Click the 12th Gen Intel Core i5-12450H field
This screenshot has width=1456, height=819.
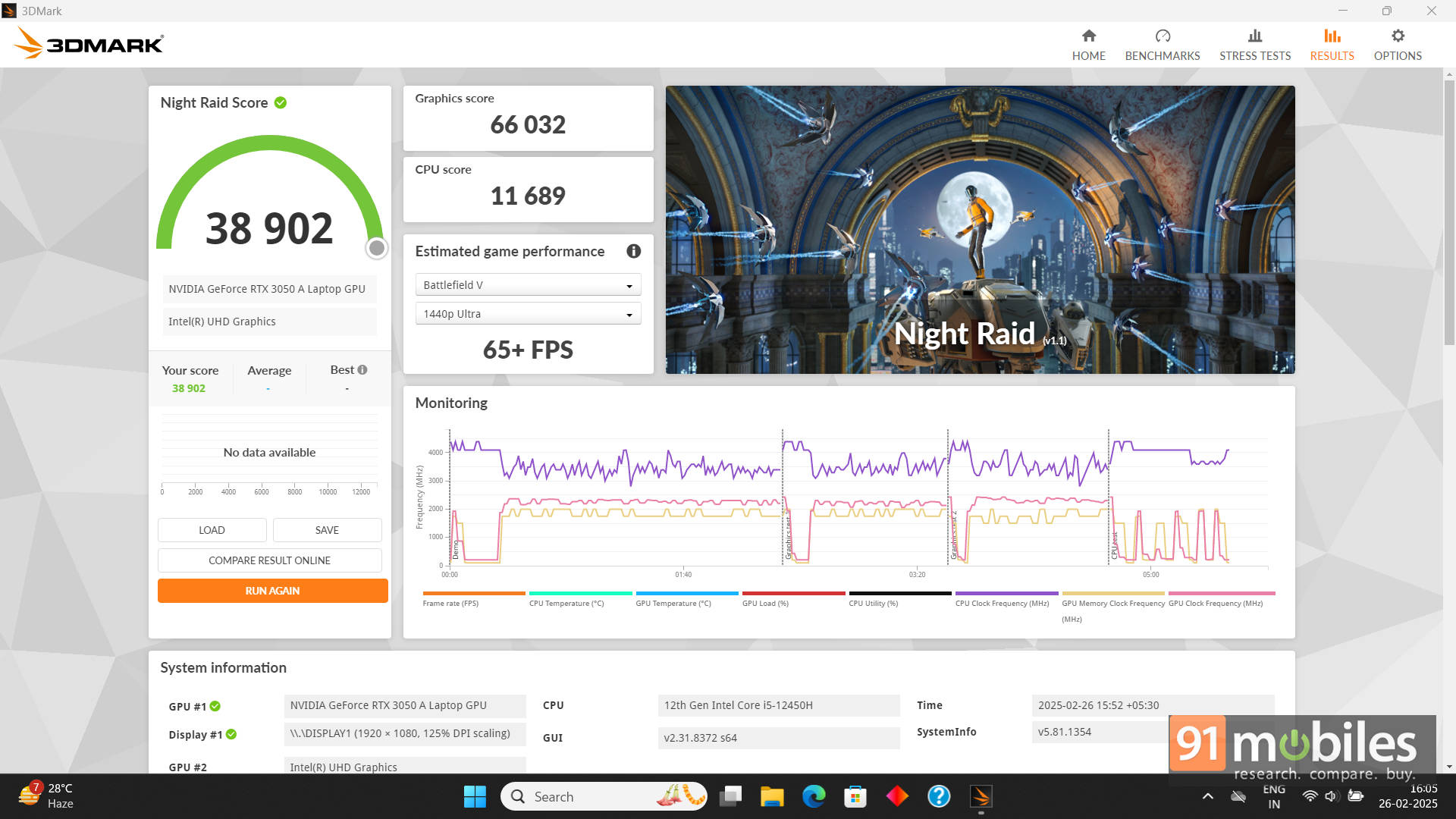click(779, 705)
